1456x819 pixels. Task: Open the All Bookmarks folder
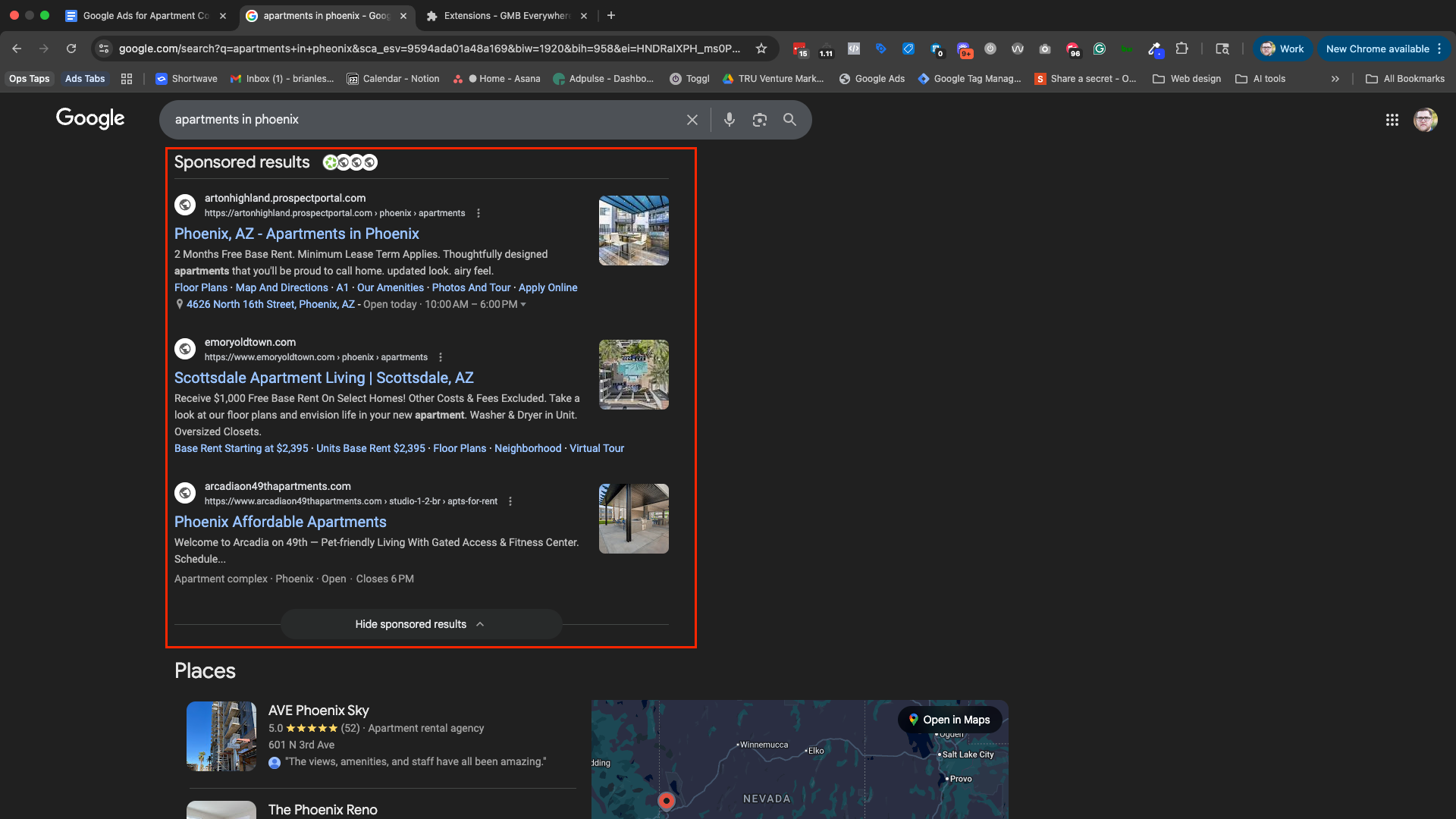[1405, 79]
